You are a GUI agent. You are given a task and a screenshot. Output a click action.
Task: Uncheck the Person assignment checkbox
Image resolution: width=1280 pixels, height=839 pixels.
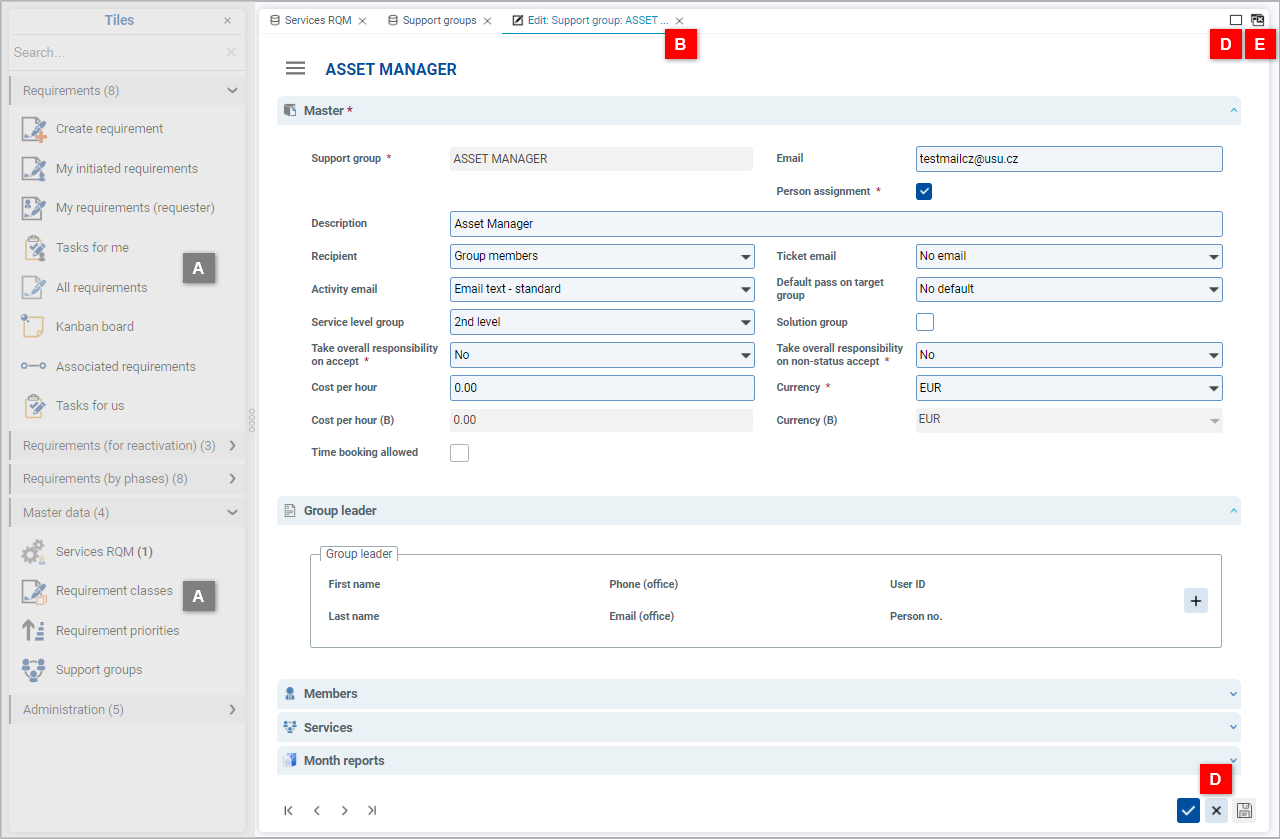point(924,191)
